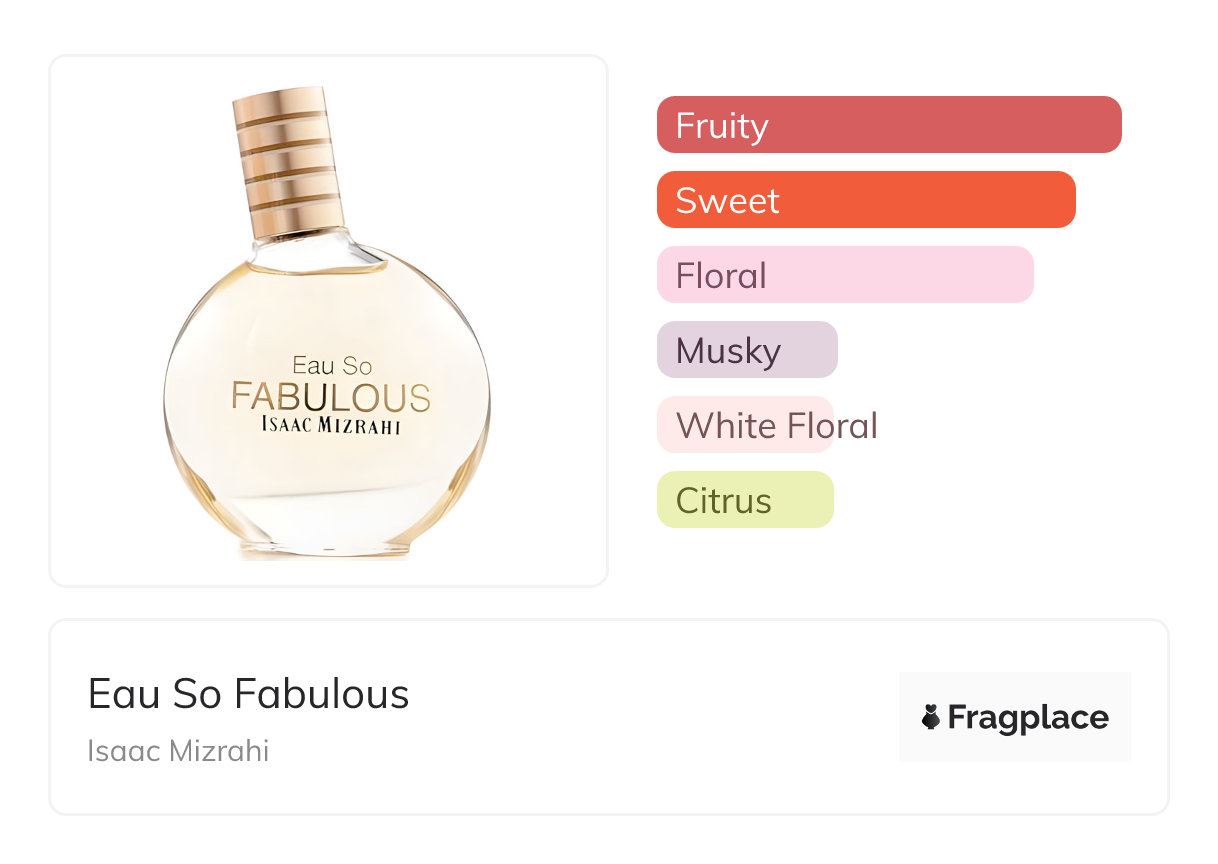
Task: Click the 'Eau So' text on bottle
Action: 332,366
